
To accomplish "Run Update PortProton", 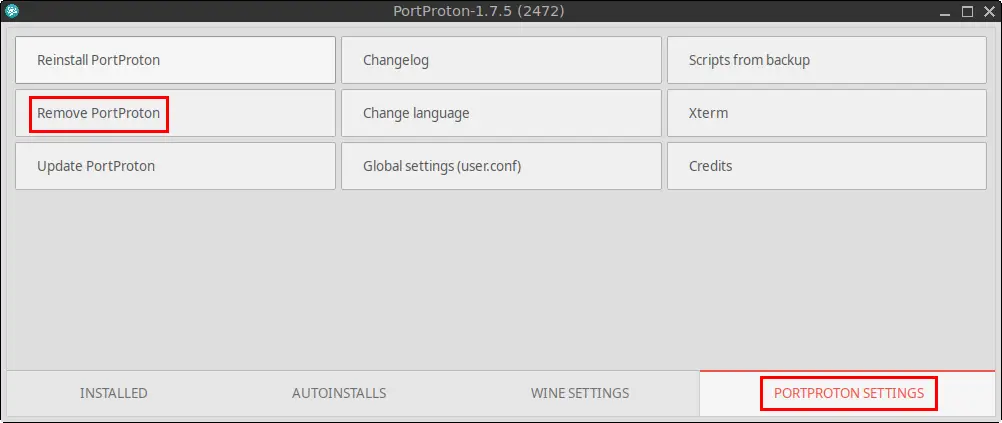I will (175, 166).
